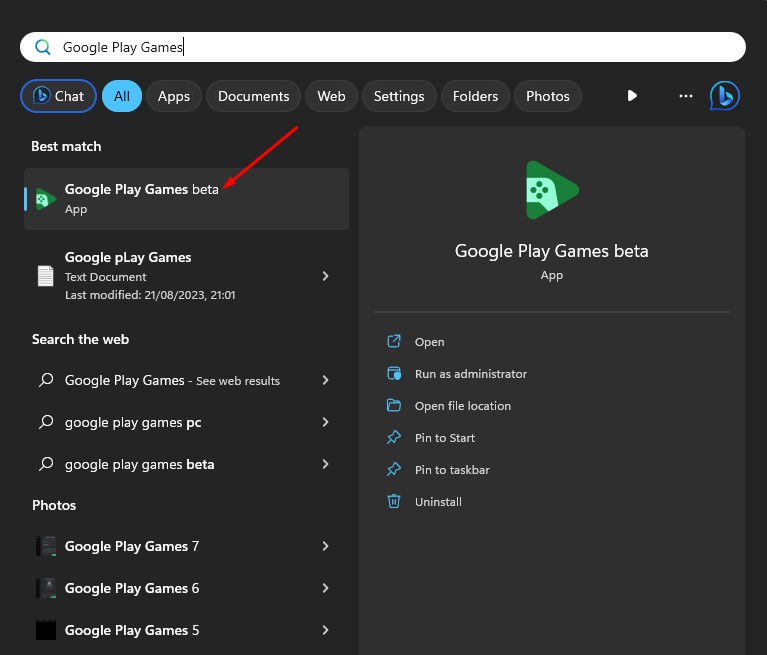Viewport: 767px width, 655px height.
Task: Click the Google Play Games beta title in details pane
Action: point(552,251)
